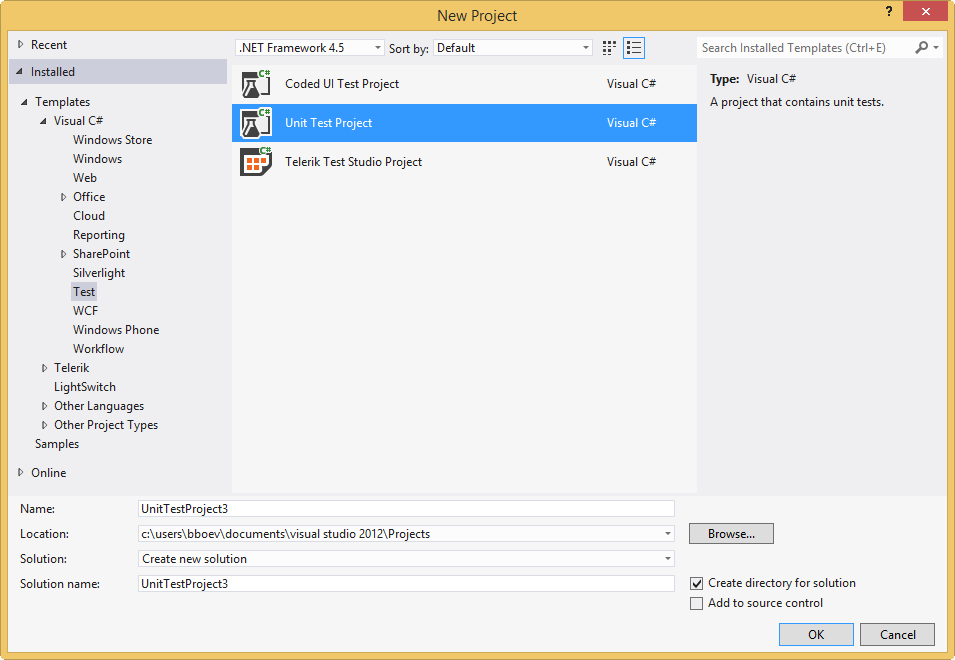
Task: Choose Unit Test Project template
Action: pyautogui.click(x=464, y=123)
